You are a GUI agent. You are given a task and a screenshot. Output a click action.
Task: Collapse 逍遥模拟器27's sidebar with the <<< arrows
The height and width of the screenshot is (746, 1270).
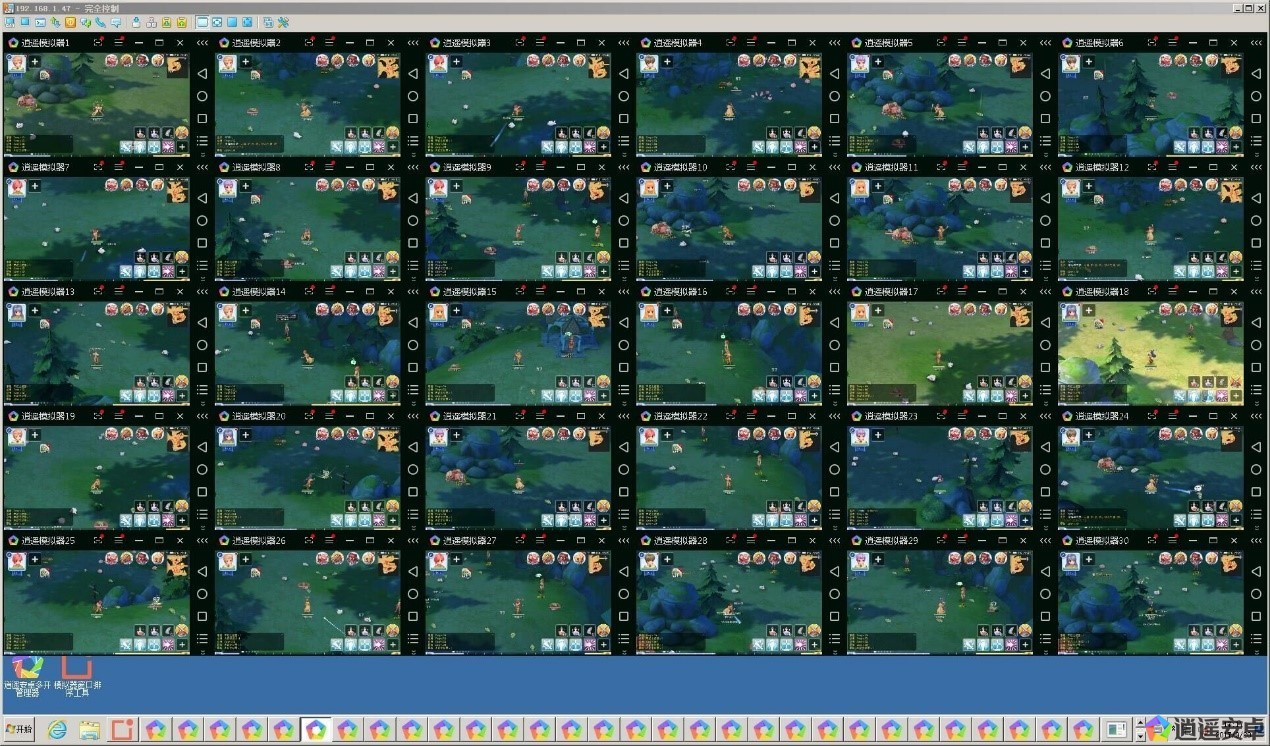pos(624,540)
